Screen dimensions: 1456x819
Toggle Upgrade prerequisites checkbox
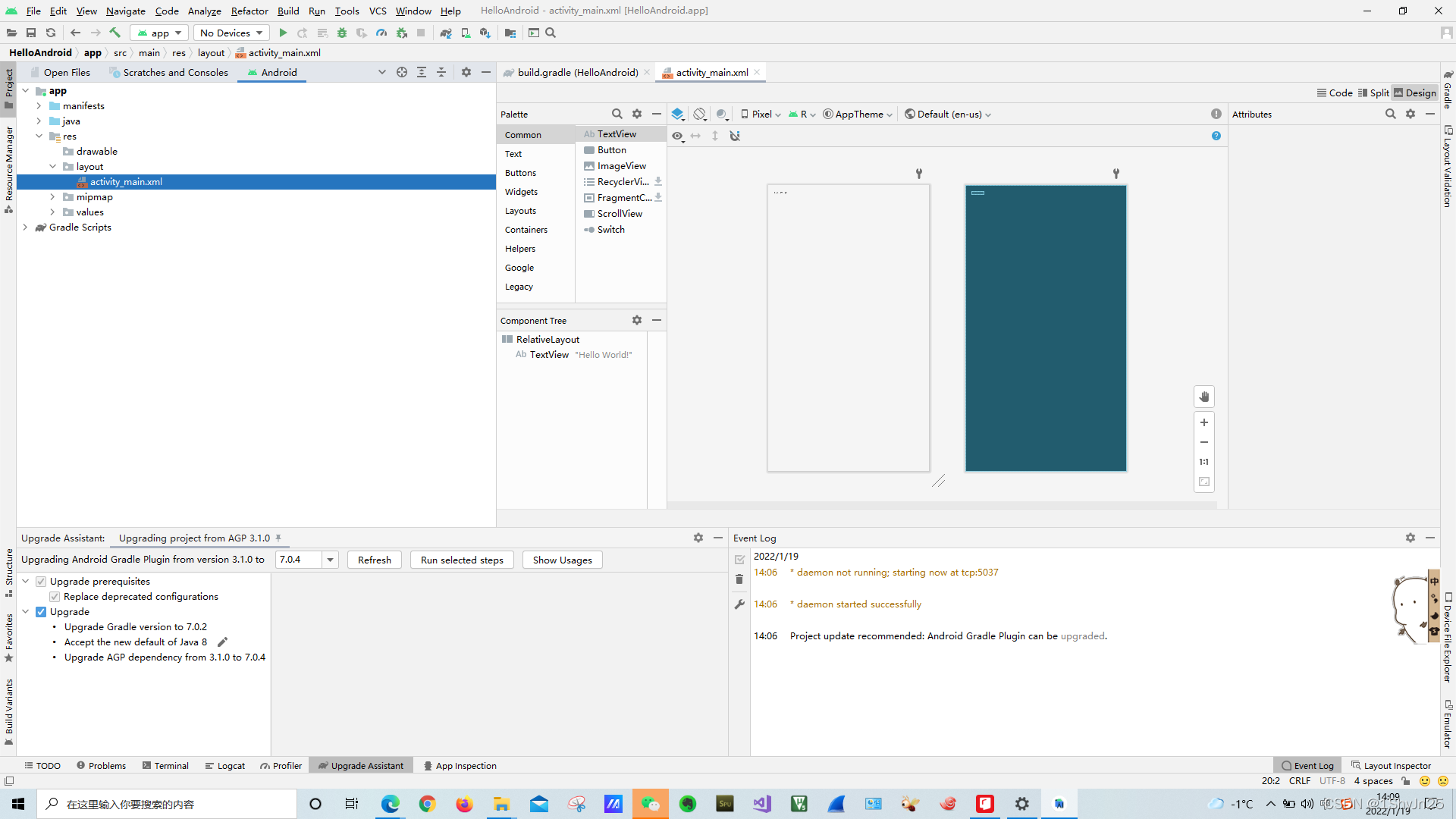coord(41,582)
